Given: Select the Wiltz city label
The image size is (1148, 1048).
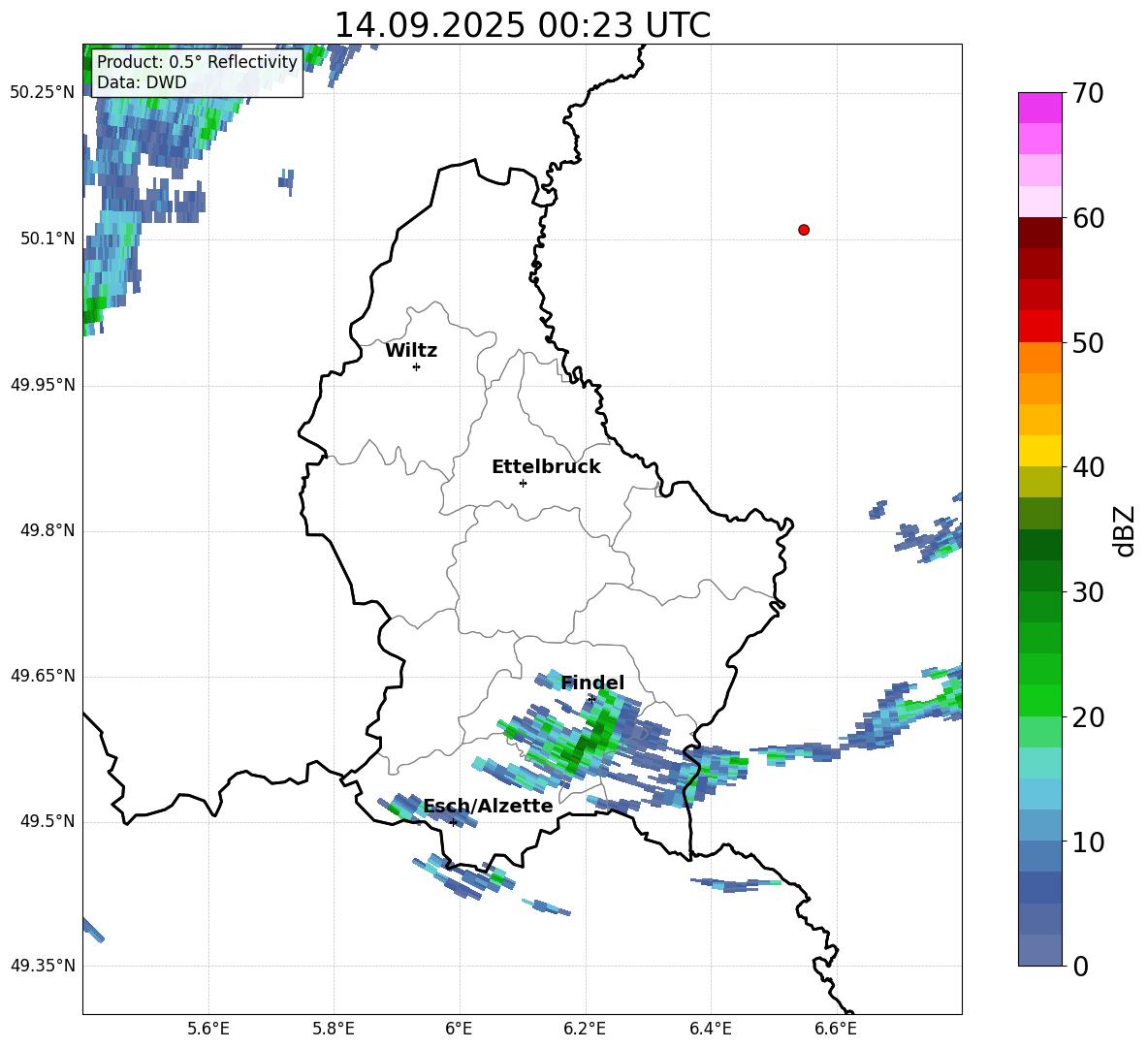Looking at the screenshot, I should (411, 351).
